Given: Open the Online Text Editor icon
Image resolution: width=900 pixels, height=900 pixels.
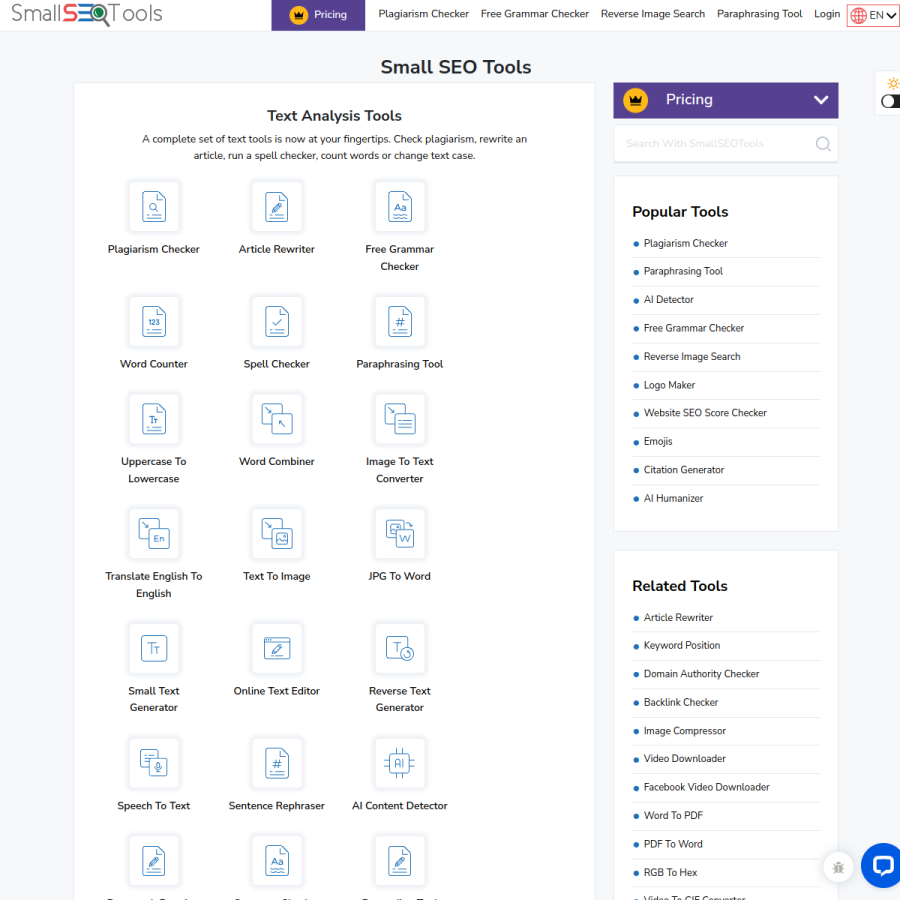Looking at the screenshot, I should (x=277, y=649).
